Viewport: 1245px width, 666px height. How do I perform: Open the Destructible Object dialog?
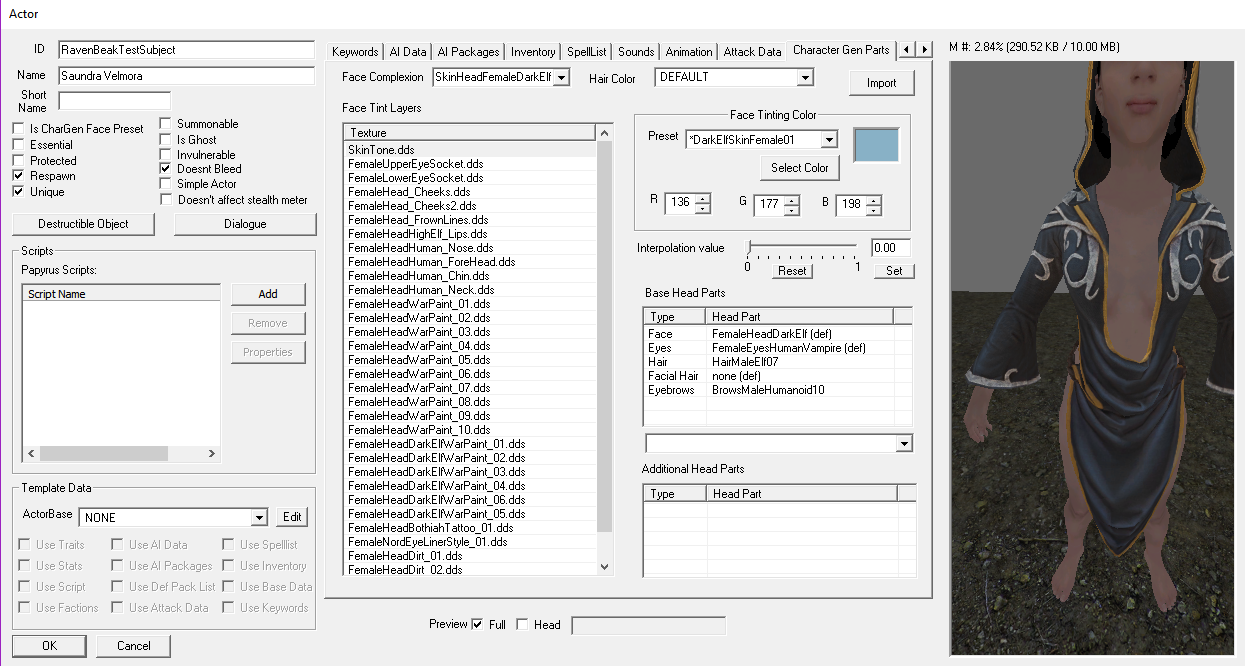pos(83,224)
